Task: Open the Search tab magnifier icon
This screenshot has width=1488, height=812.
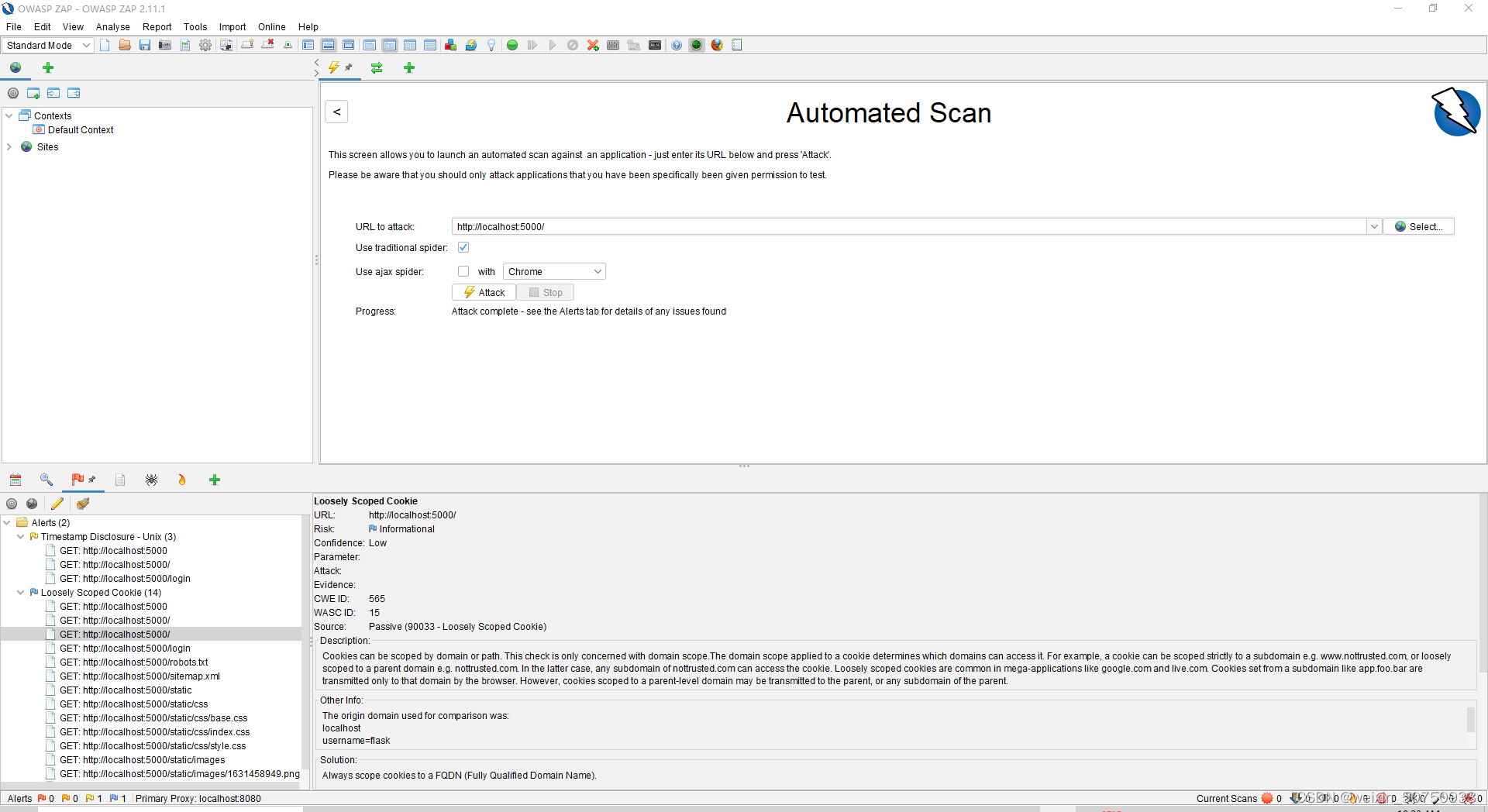Action: click(x=46, y=480)
